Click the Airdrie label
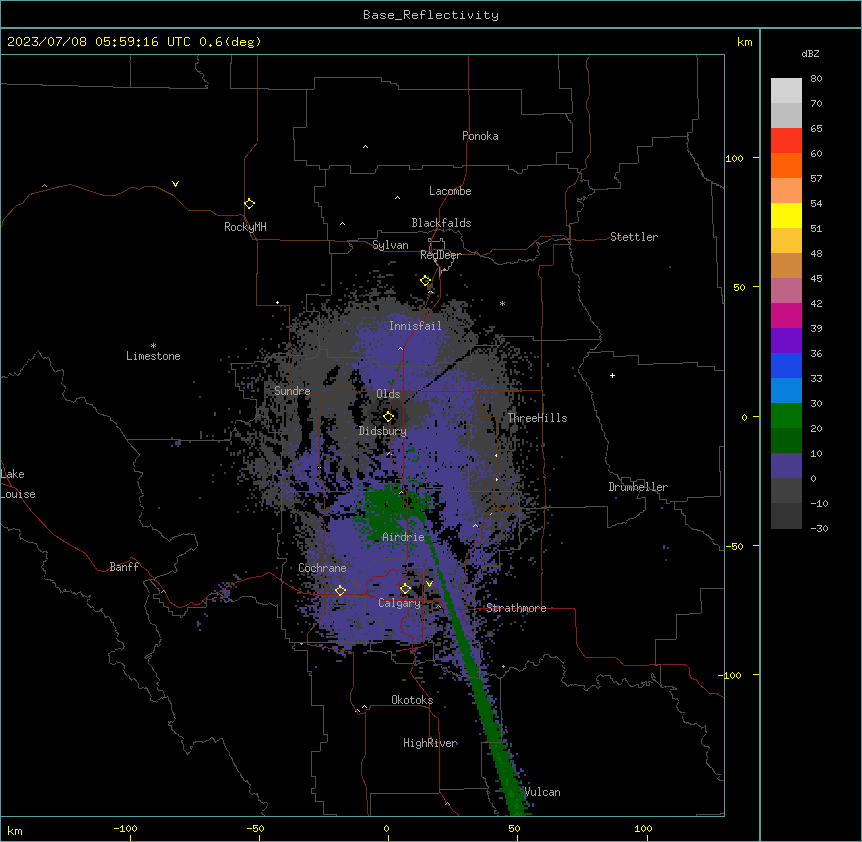 [403, 537]
